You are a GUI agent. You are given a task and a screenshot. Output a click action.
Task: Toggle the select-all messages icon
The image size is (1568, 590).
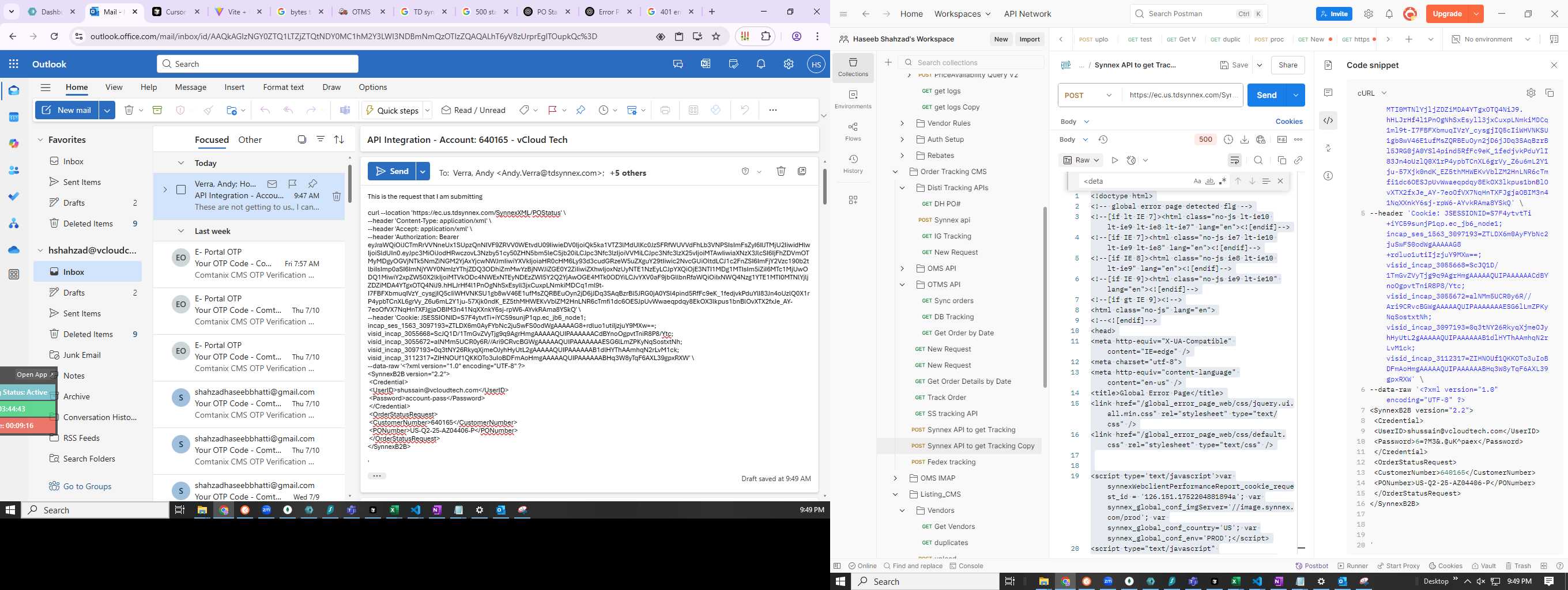coord(302,139)
